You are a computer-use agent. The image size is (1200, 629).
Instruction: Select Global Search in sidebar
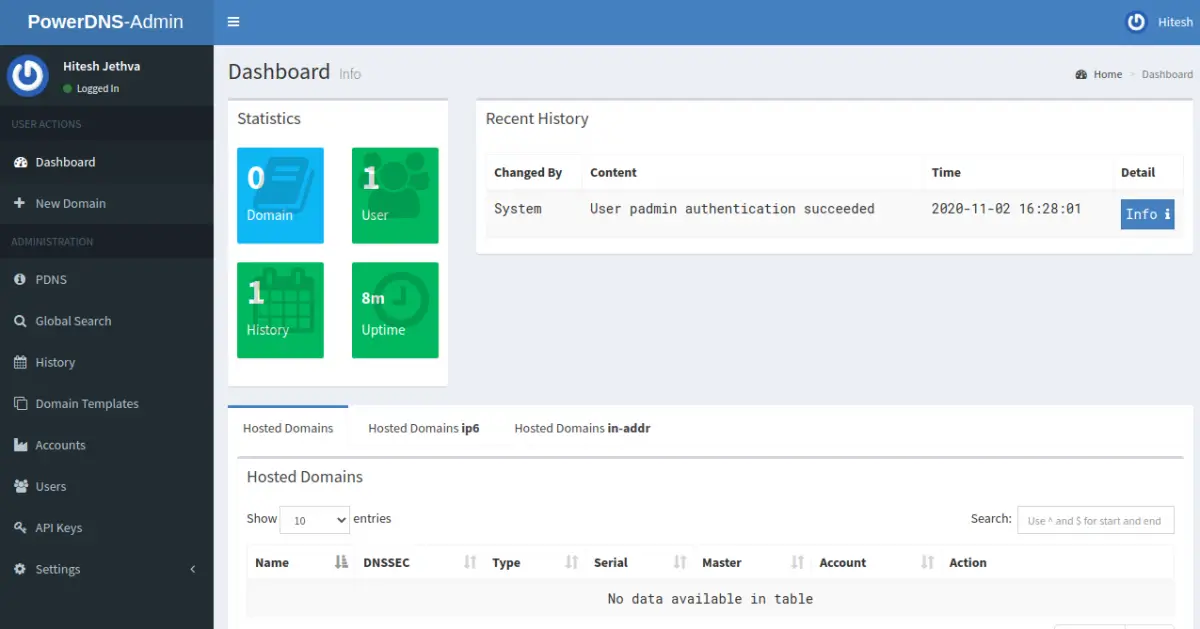point(70,320)
